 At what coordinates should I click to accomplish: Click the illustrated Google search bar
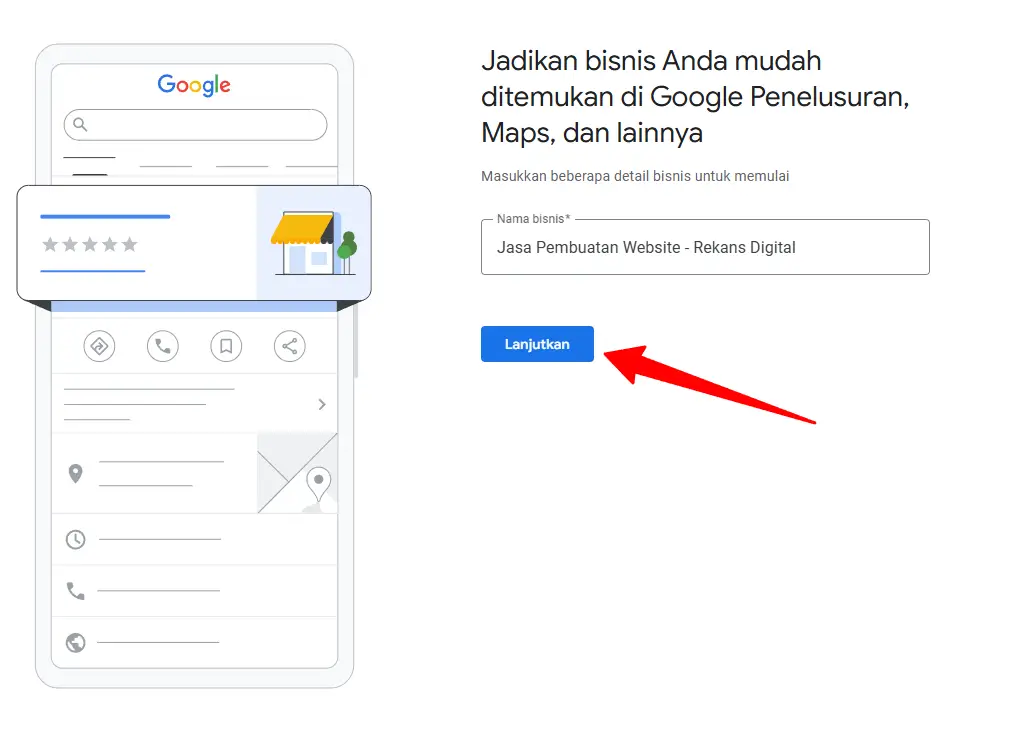click(195, 125)
